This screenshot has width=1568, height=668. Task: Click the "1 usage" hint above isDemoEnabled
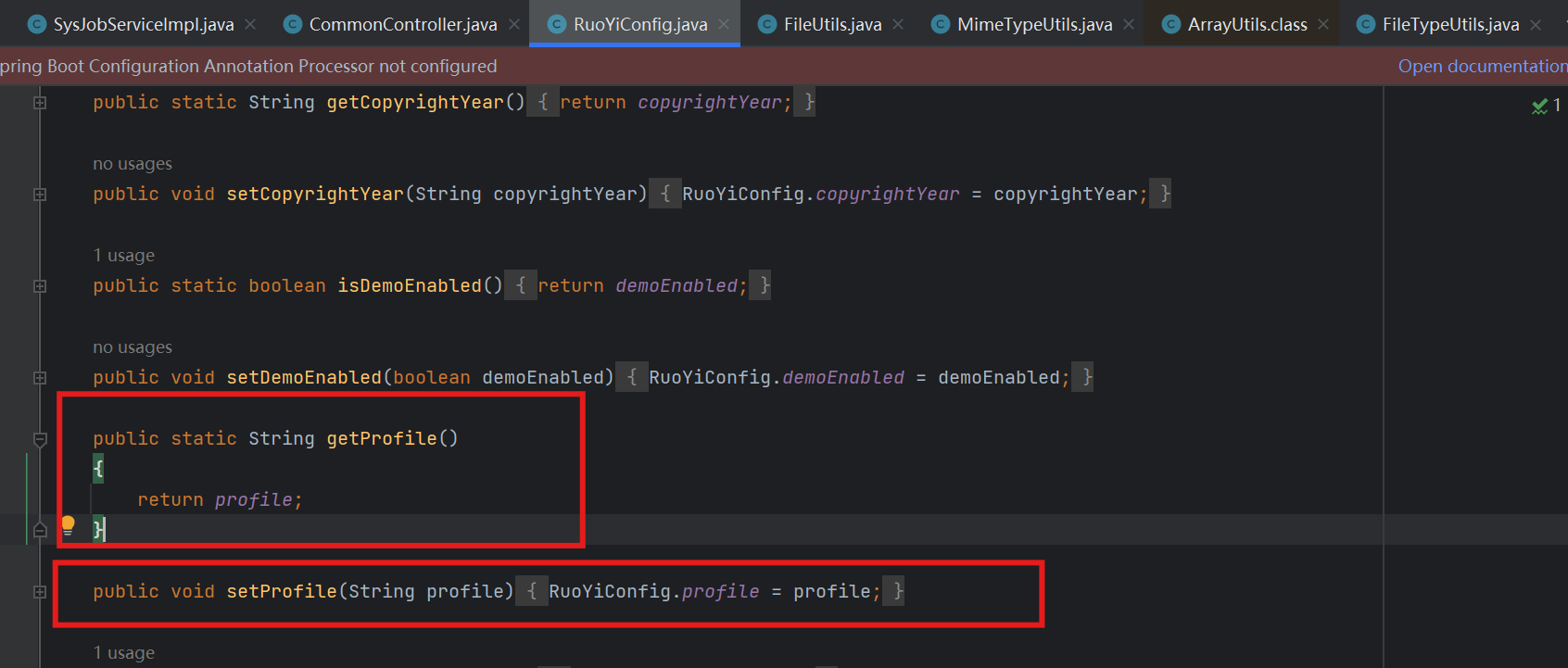(x=124, y=256)
